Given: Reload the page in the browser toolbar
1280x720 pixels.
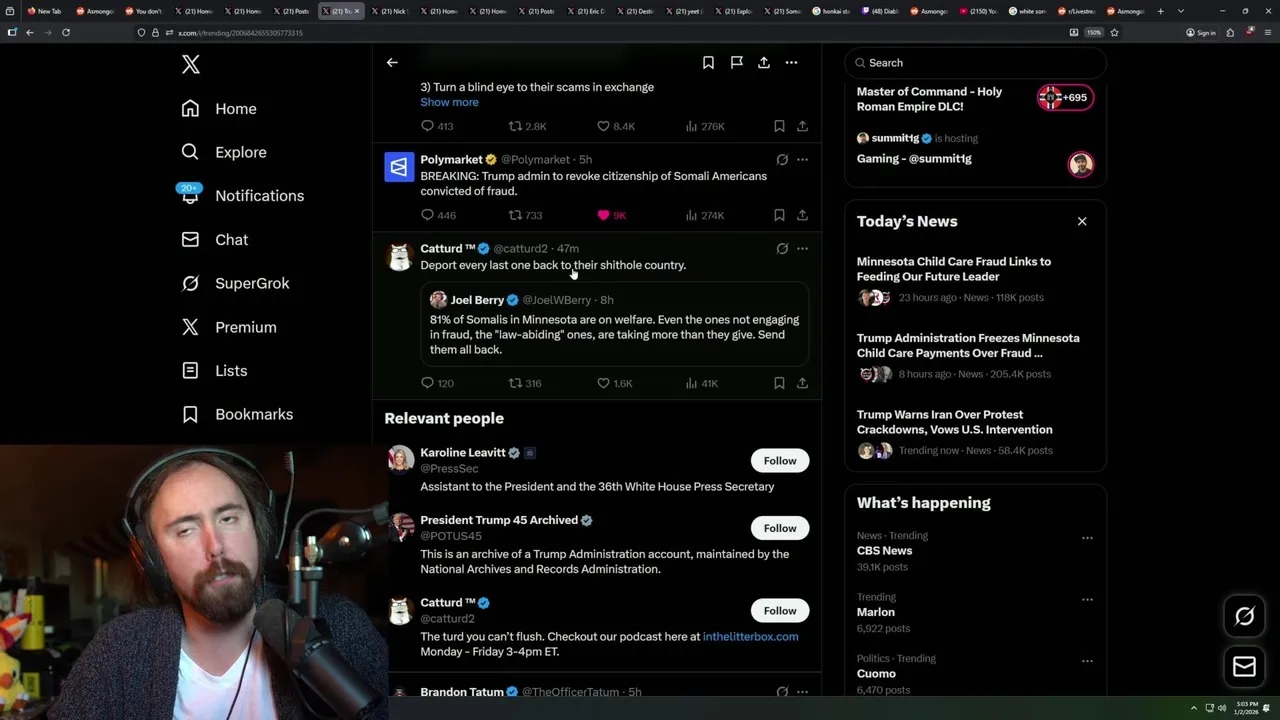Looking at the screenshot, I should [x=66, y=32].
